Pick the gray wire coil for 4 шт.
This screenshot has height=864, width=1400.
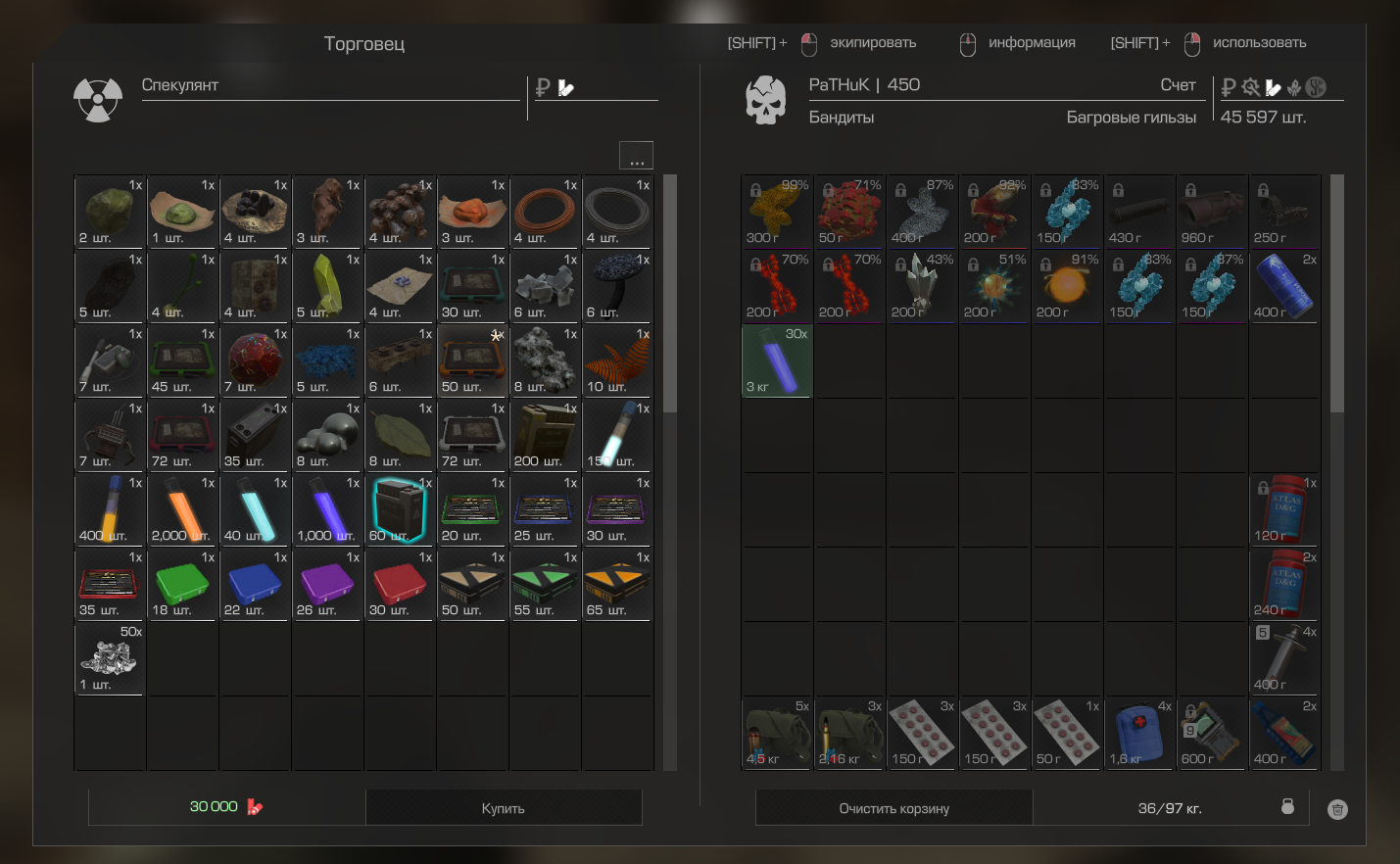[617, 212]
